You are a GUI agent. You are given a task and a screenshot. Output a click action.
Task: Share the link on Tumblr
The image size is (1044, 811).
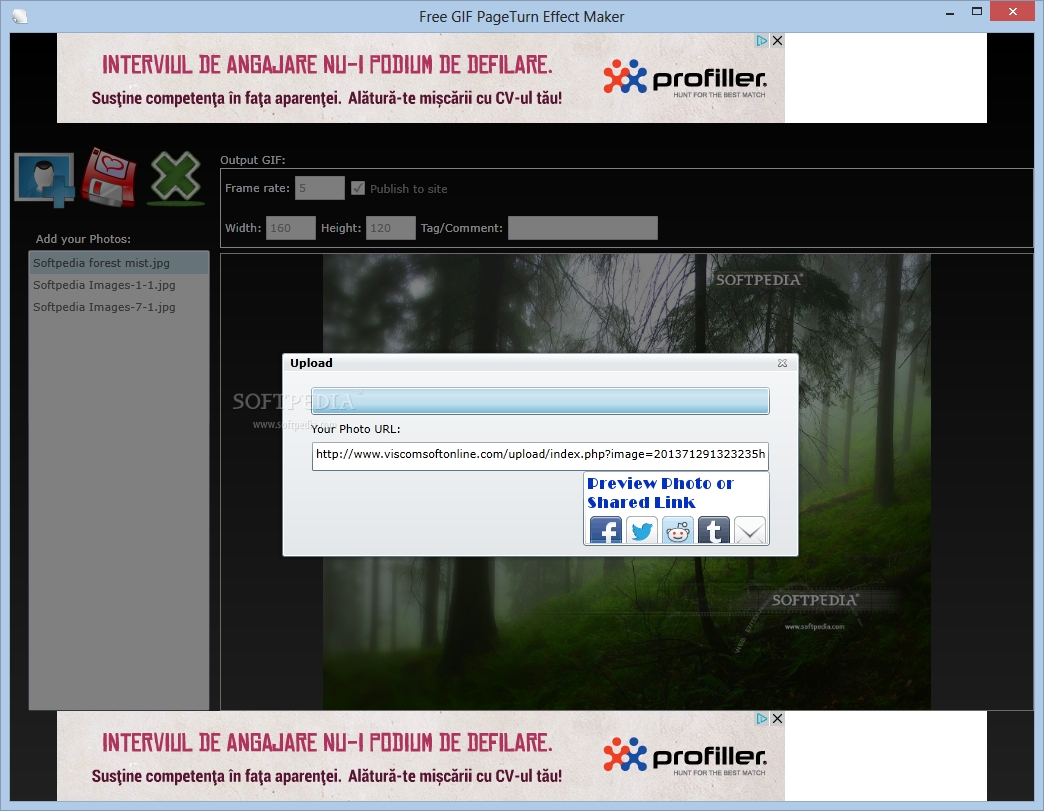(x=714, y=531)
